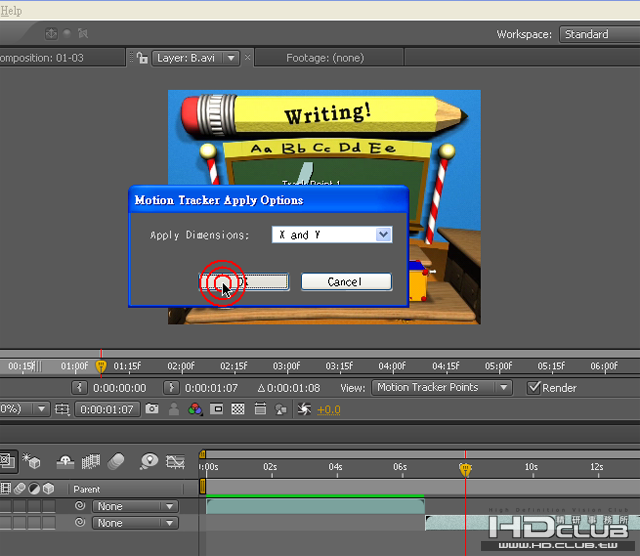Open the second layer's Parent None dropdown
This screenshot has height=556, width=640.
point(135,523)
